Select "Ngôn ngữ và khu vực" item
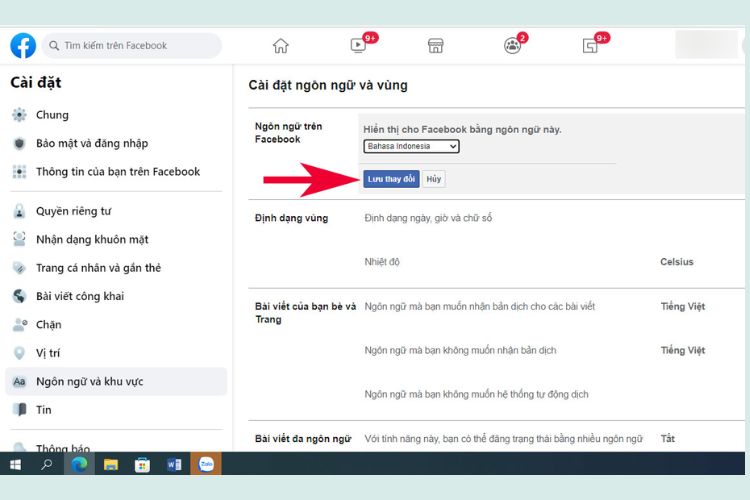The height and width of the screenshot is (500, 750). pos(116,381)
